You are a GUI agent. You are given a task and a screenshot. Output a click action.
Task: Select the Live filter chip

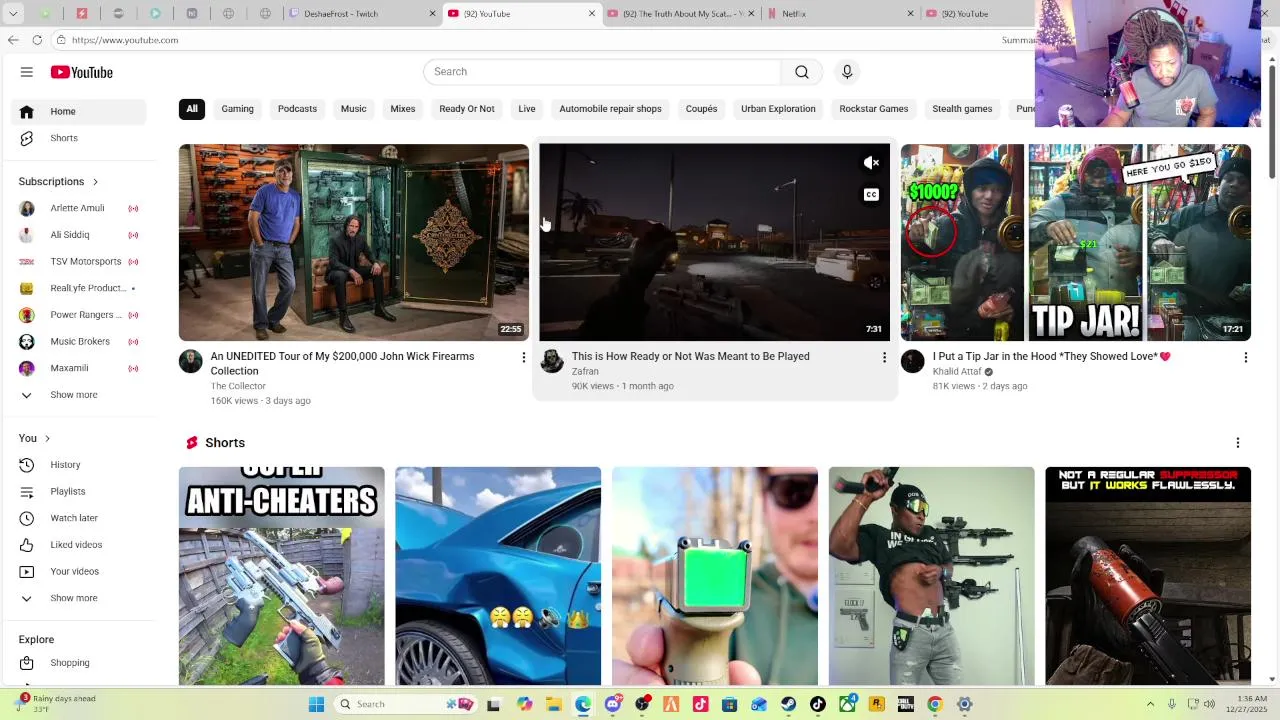(527, 109)
